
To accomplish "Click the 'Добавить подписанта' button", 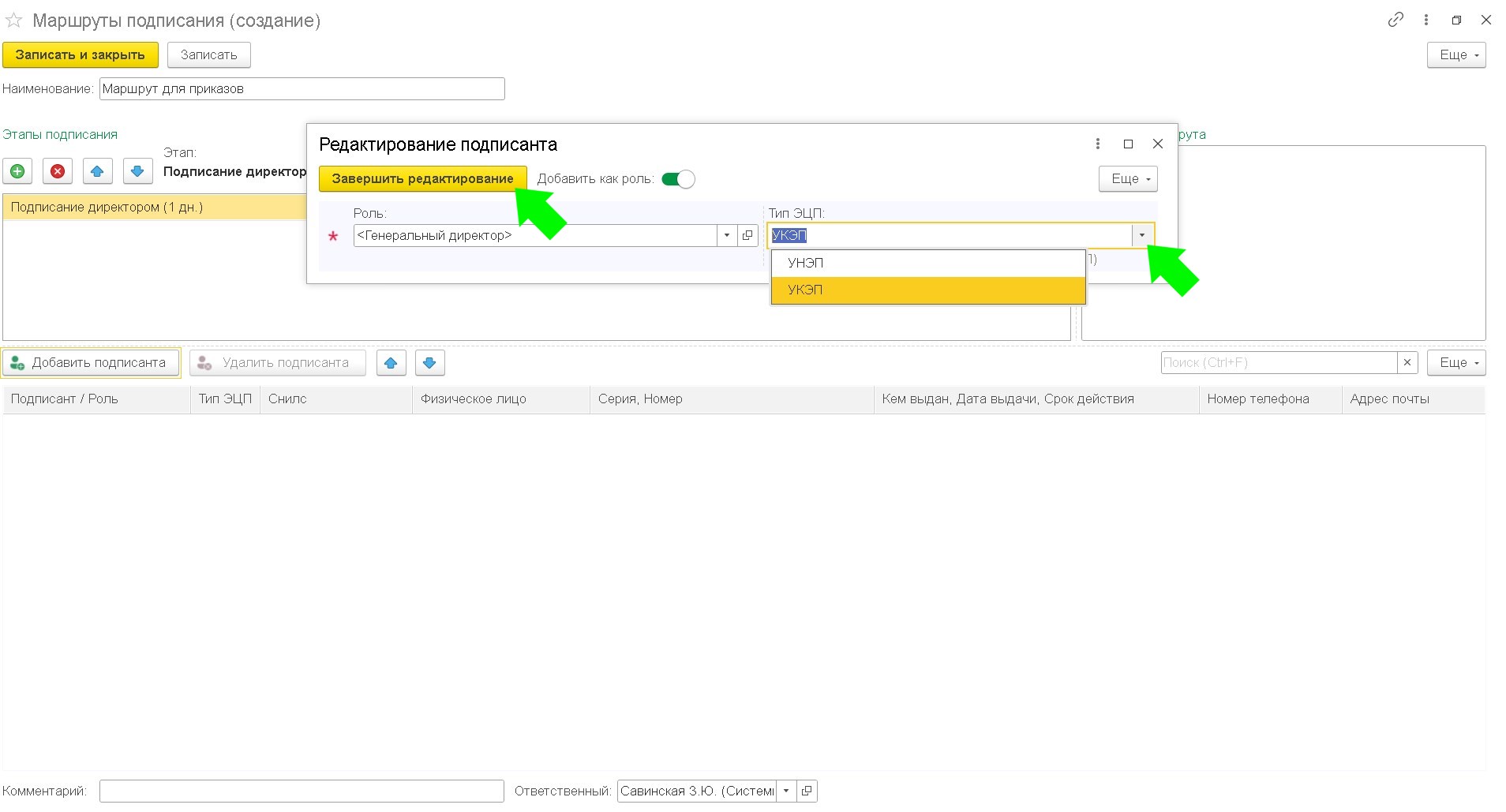I will (x=91, y=363).
